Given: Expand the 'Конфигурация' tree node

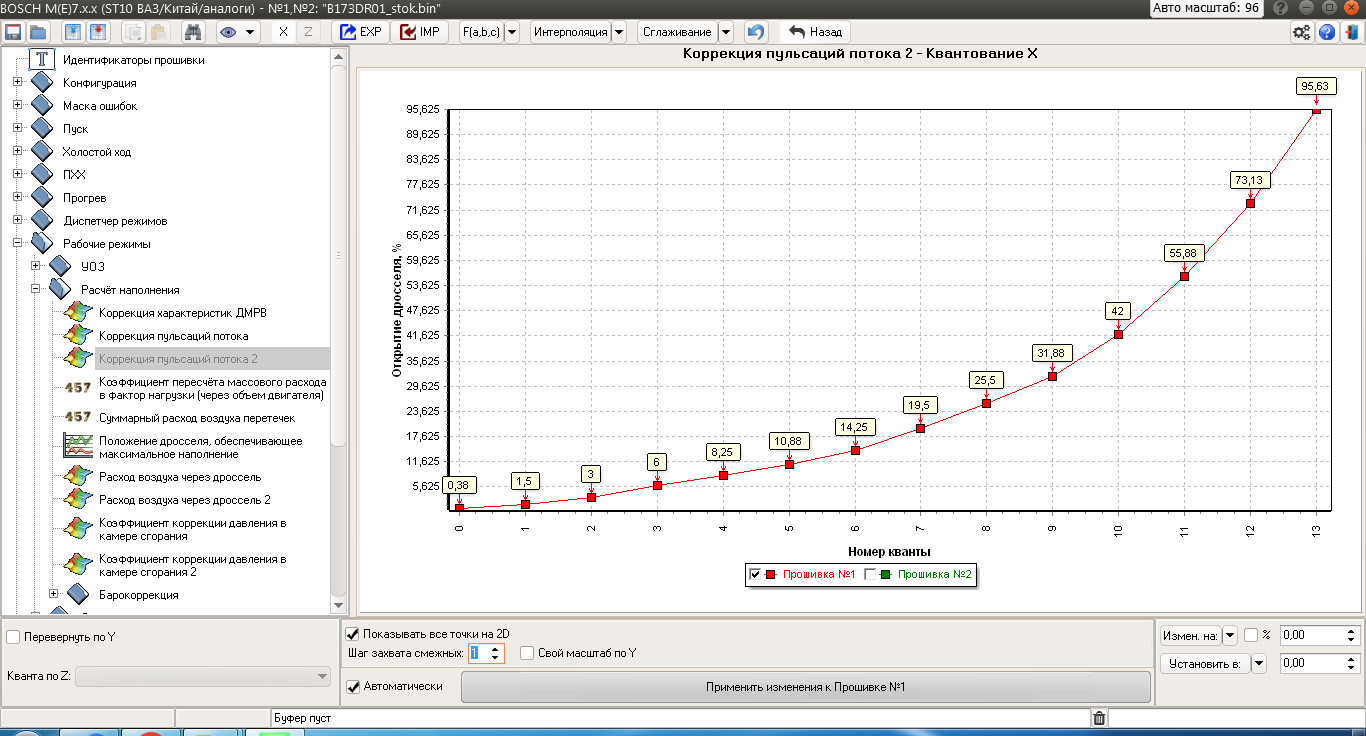Looking at the screenshot, I should [17, 82].
